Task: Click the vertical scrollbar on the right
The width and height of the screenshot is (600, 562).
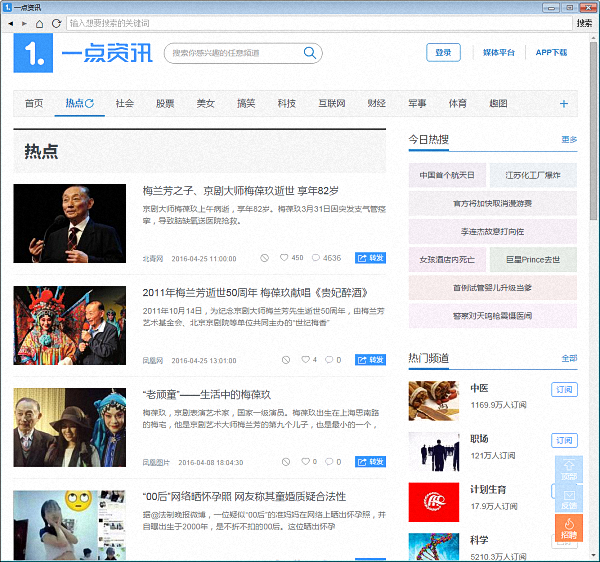Action: pyautogui.click(x=594, y=150)
